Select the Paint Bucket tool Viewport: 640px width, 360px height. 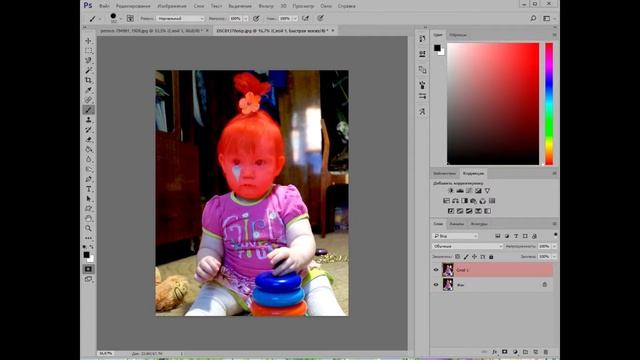pos(89,149)
